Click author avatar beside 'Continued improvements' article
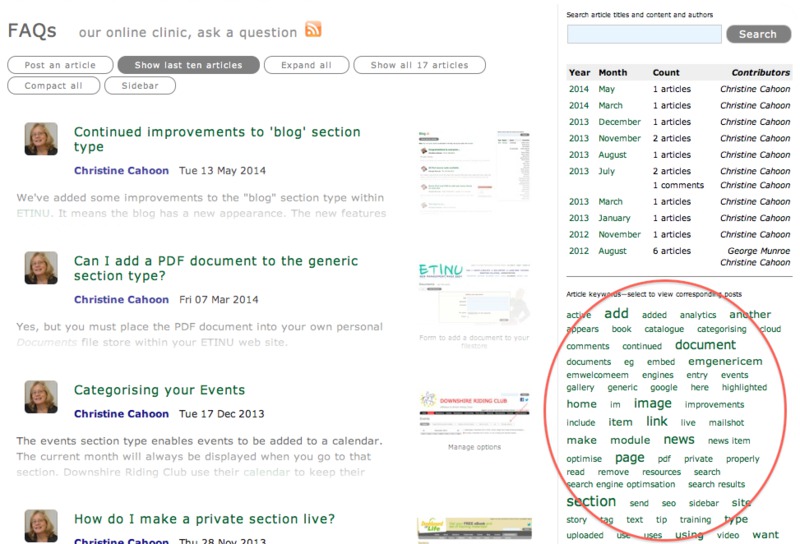 coord(40,139)
